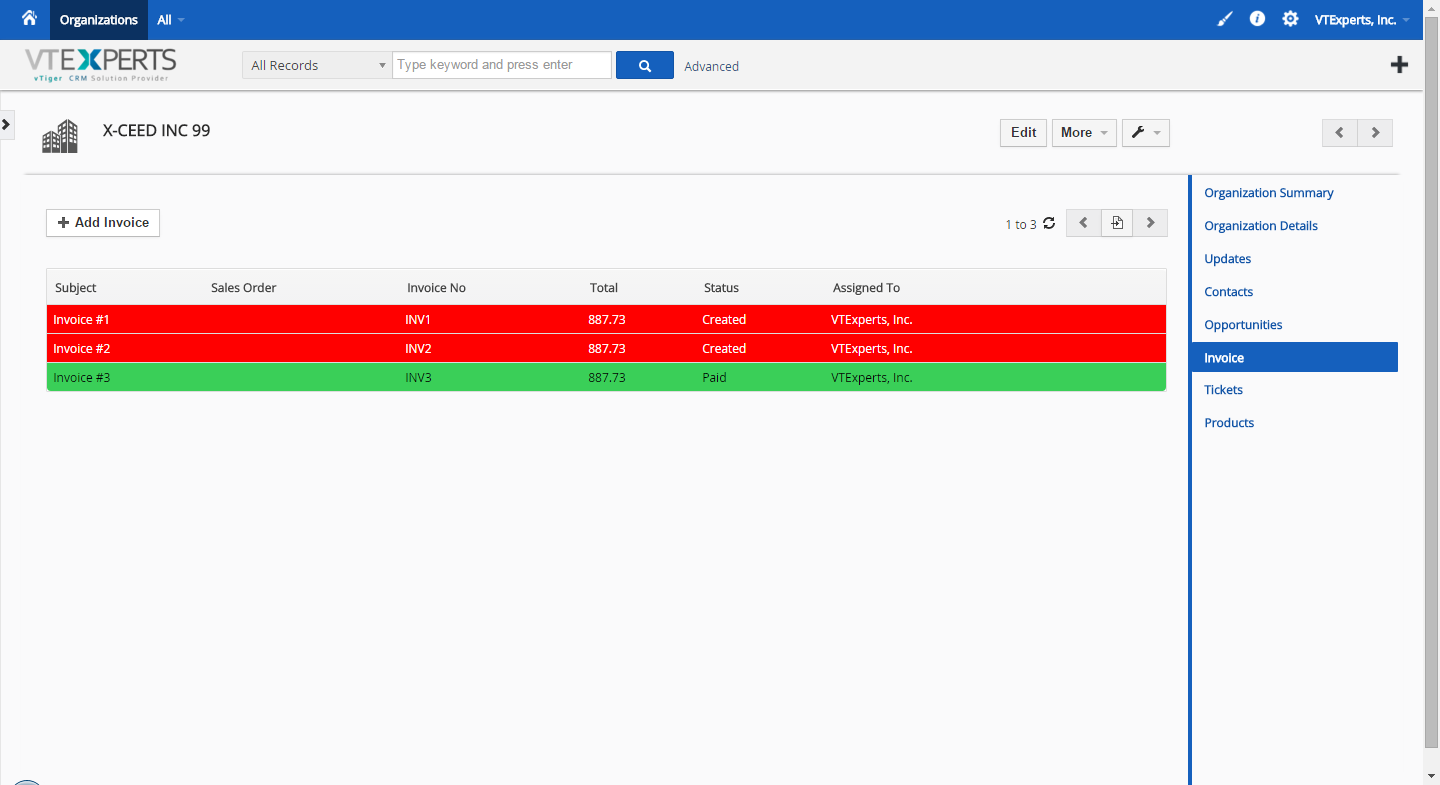Viewport: 1440px width, 785px height.
Task: Open the All modules dropdown
Action: coord(171,20)
